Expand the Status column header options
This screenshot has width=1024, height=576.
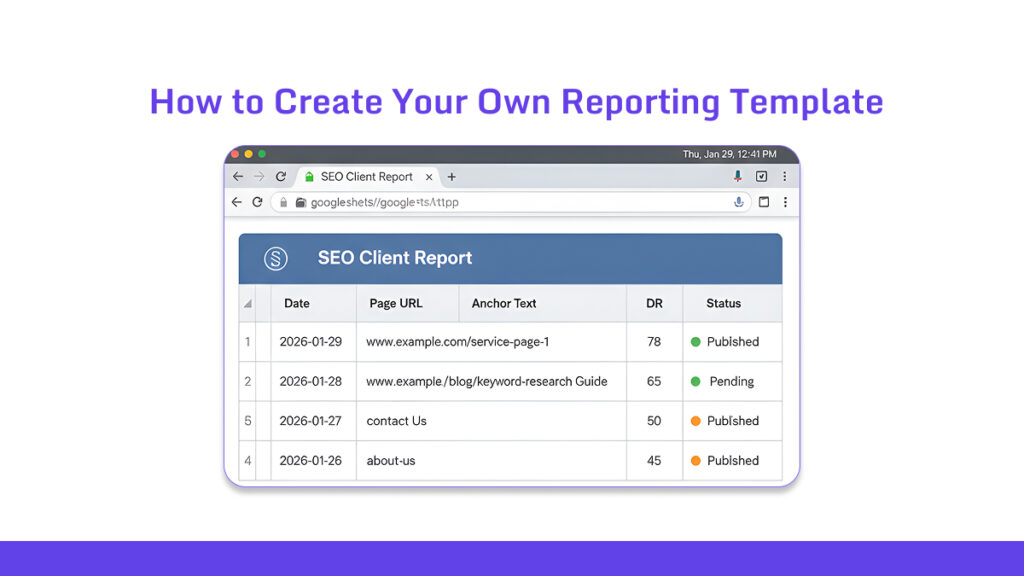pos(722,303)
